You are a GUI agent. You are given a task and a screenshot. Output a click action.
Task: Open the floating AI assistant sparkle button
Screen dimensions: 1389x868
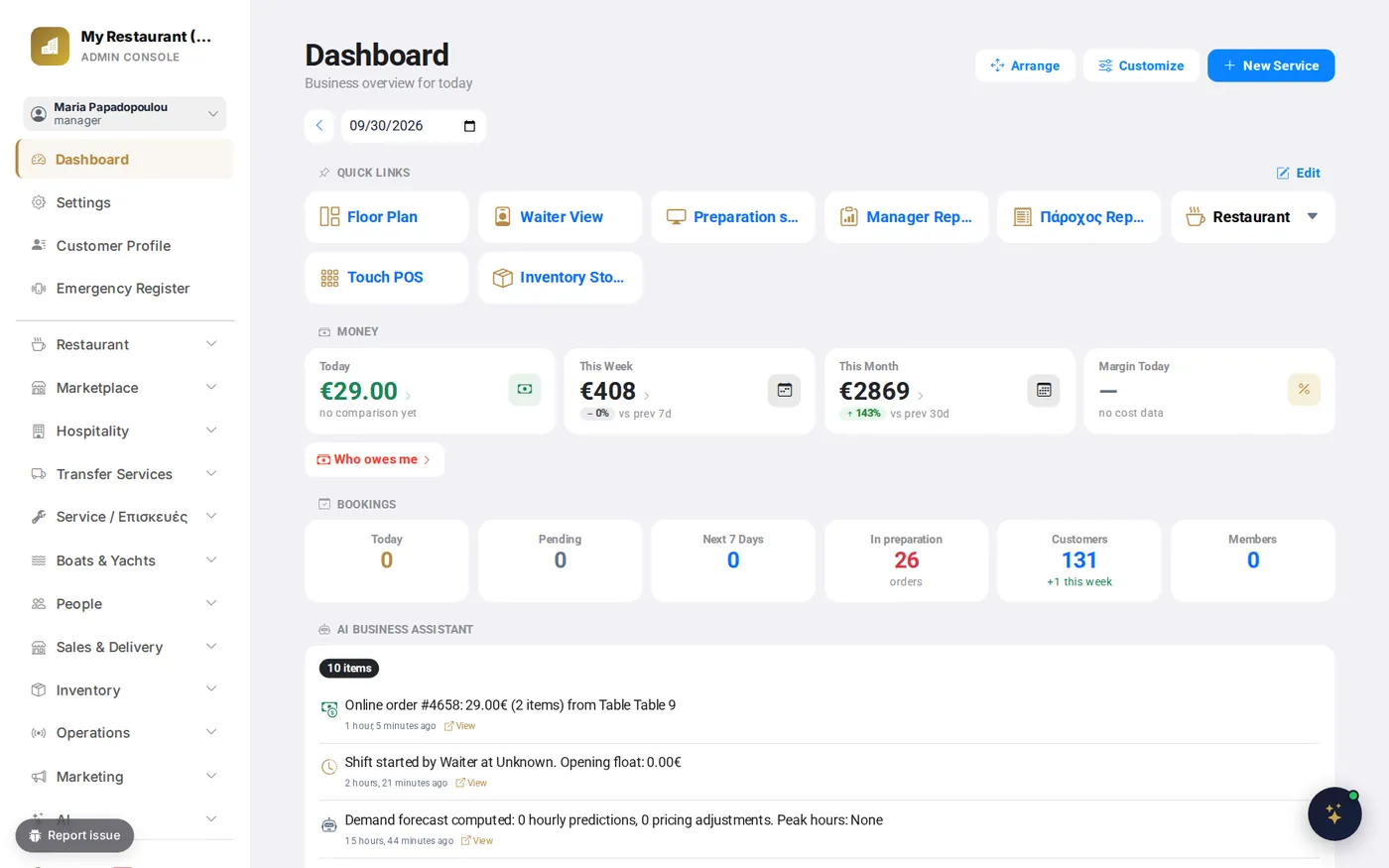1334,813
